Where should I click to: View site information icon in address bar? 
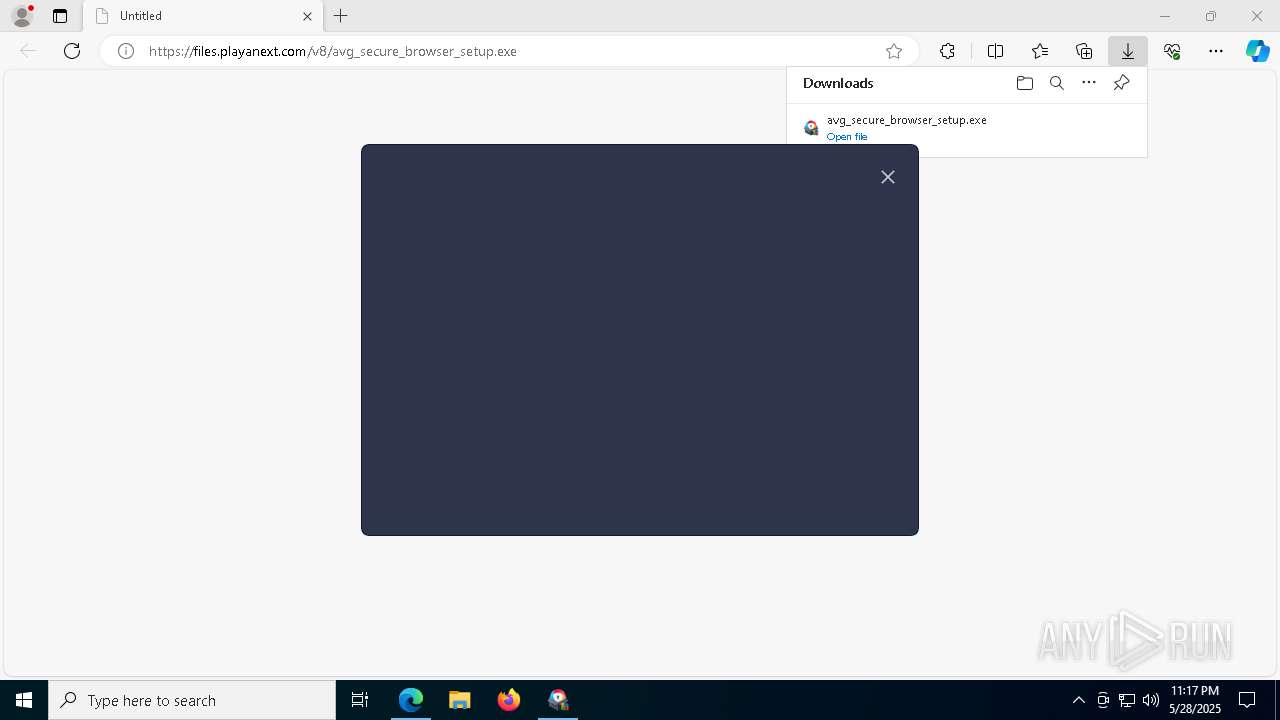coord(126,51)
